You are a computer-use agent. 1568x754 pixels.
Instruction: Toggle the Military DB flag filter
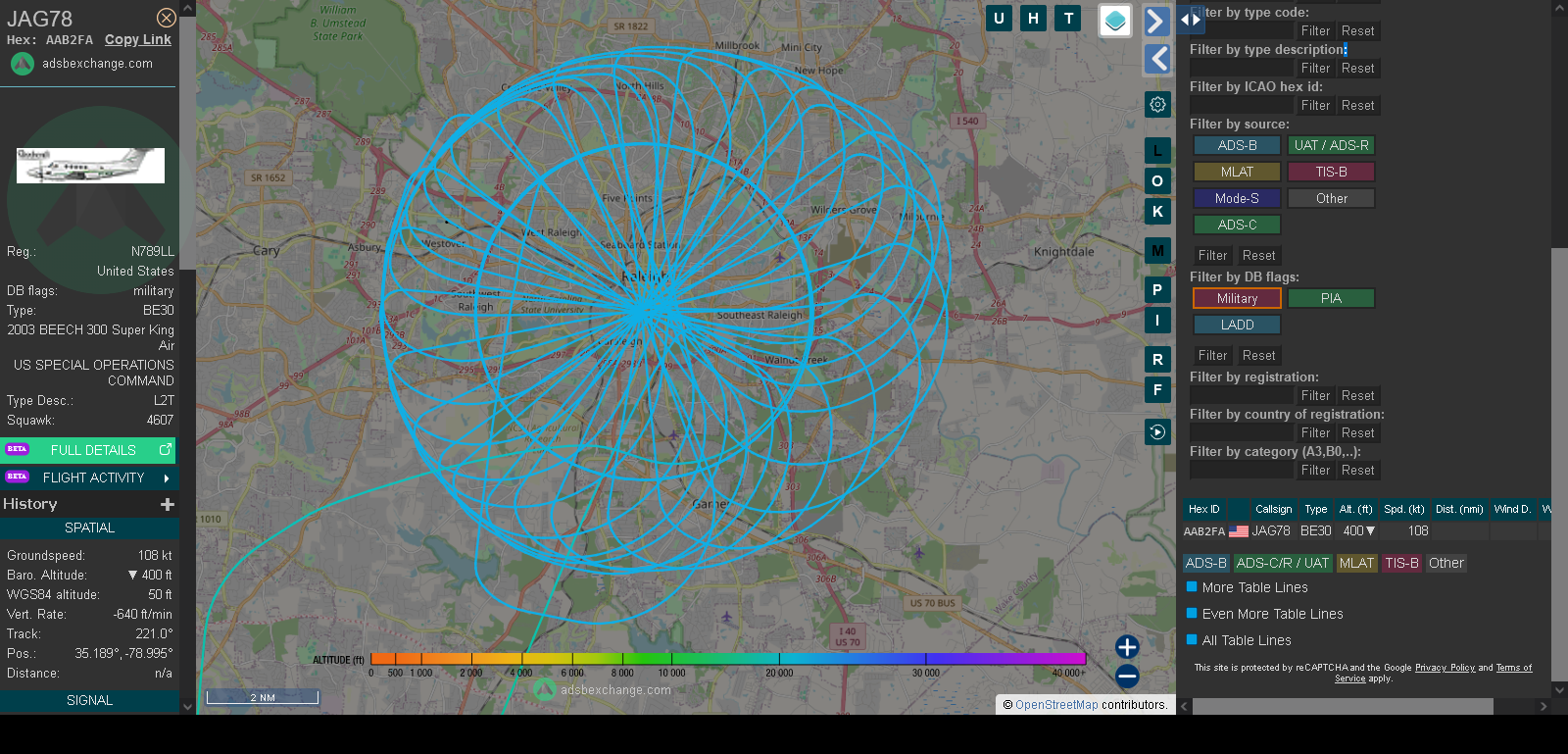tap(1237, 298)
